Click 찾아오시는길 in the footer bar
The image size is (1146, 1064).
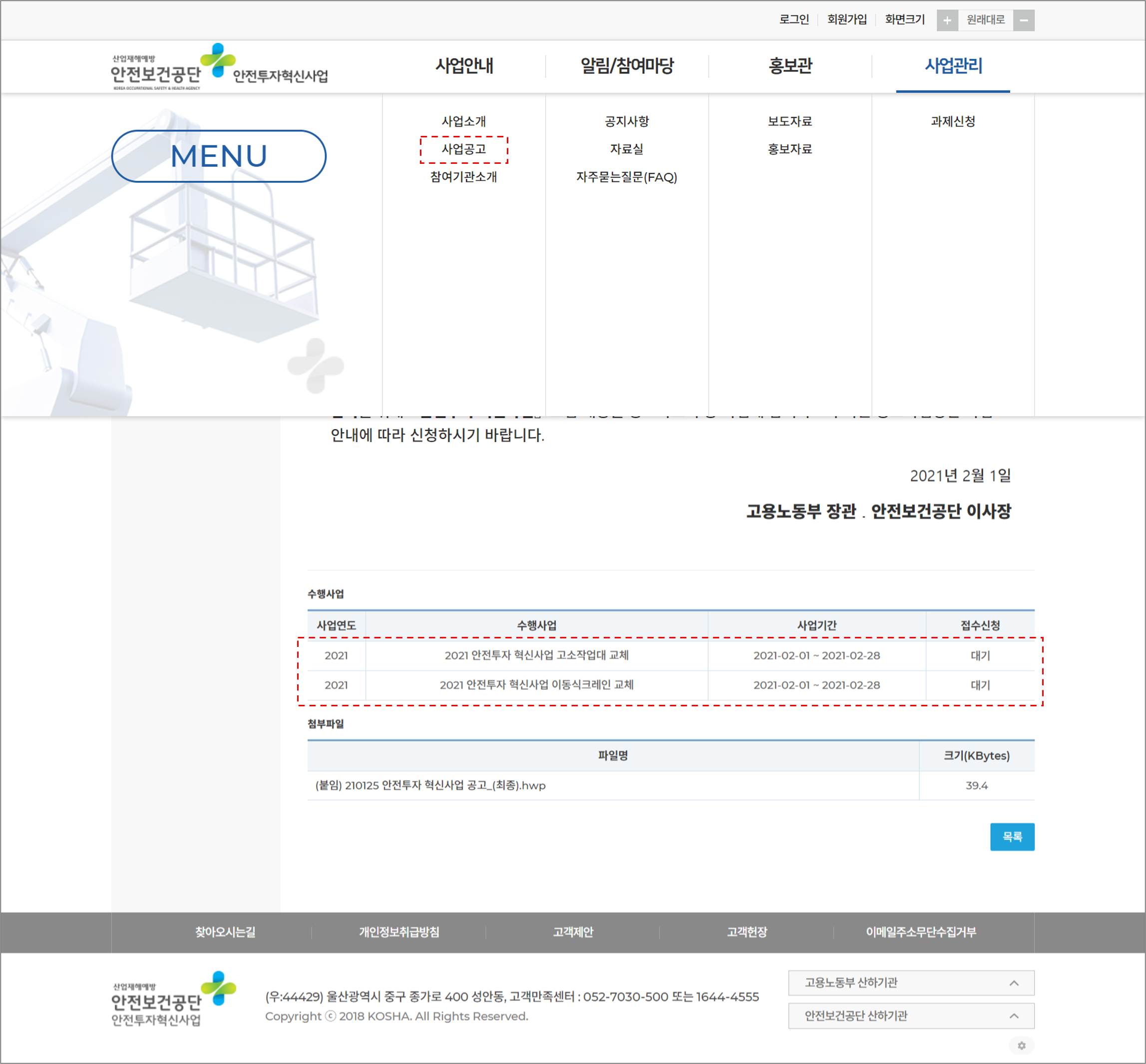(x=225, y=932)
